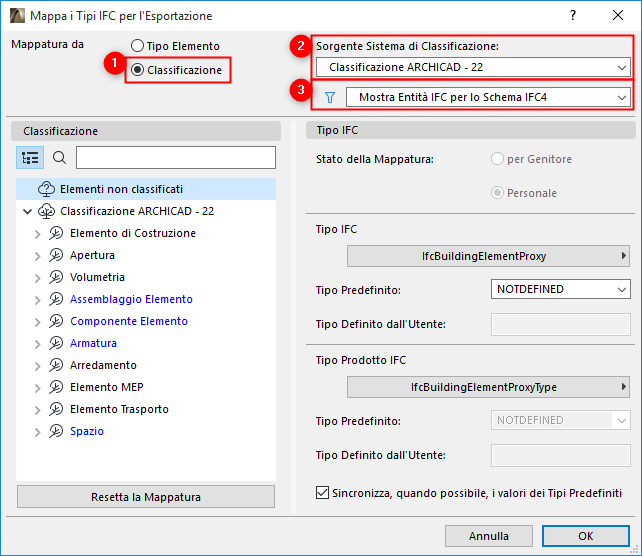Toggle the Sincronizza Tipi Predefiniti checkbox
The height and width of the screenshot is (556, 642).
322,492
